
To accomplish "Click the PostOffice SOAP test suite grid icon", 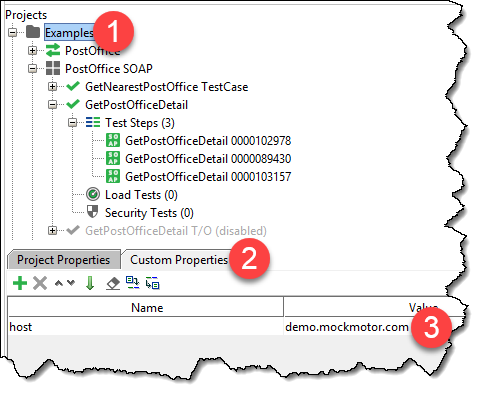I will [x=53, y=68].
